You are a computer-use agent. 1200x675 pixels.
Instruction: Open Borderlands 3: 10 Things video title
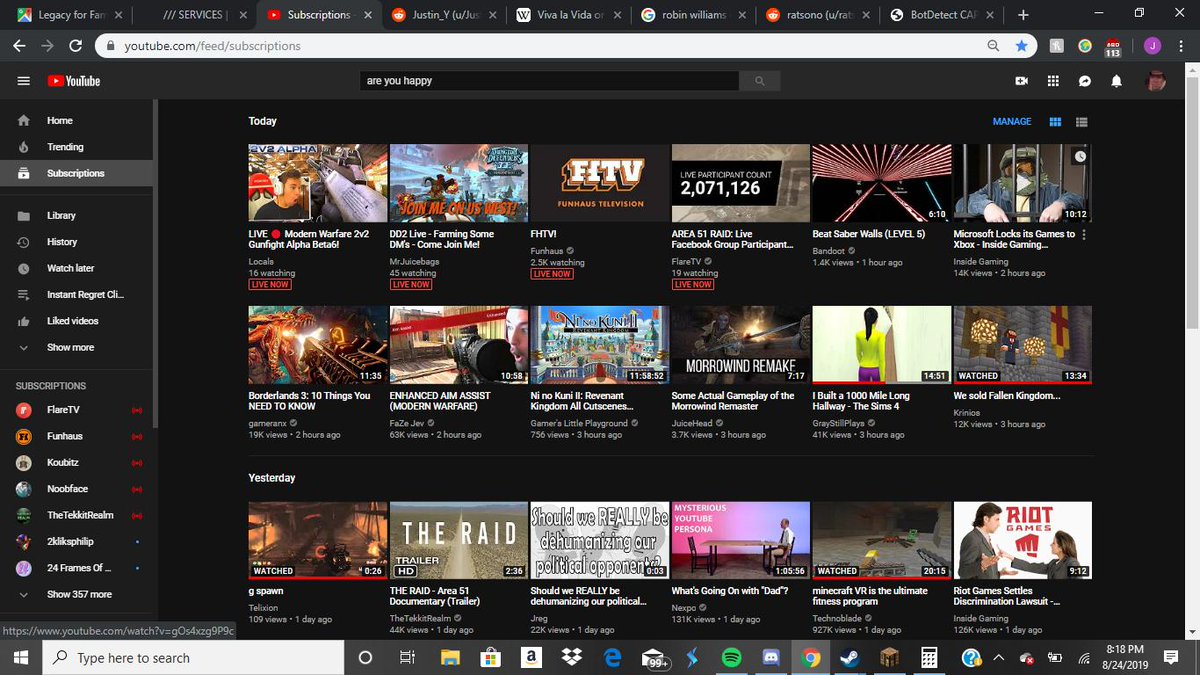pos(309,401)
